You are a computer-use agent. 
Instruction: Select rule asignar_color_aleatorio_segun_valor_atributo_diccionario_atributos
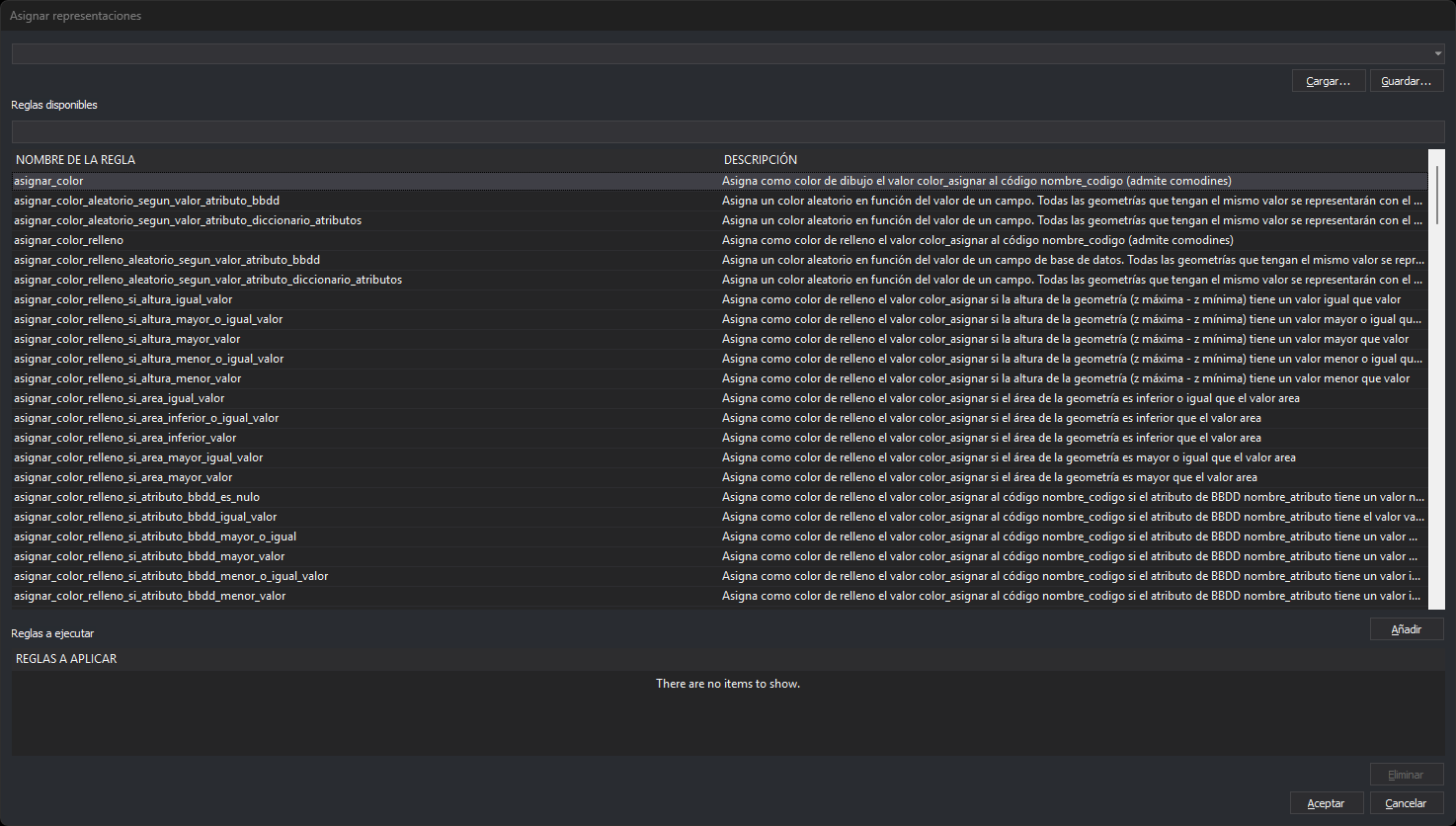tap(720, 220)
